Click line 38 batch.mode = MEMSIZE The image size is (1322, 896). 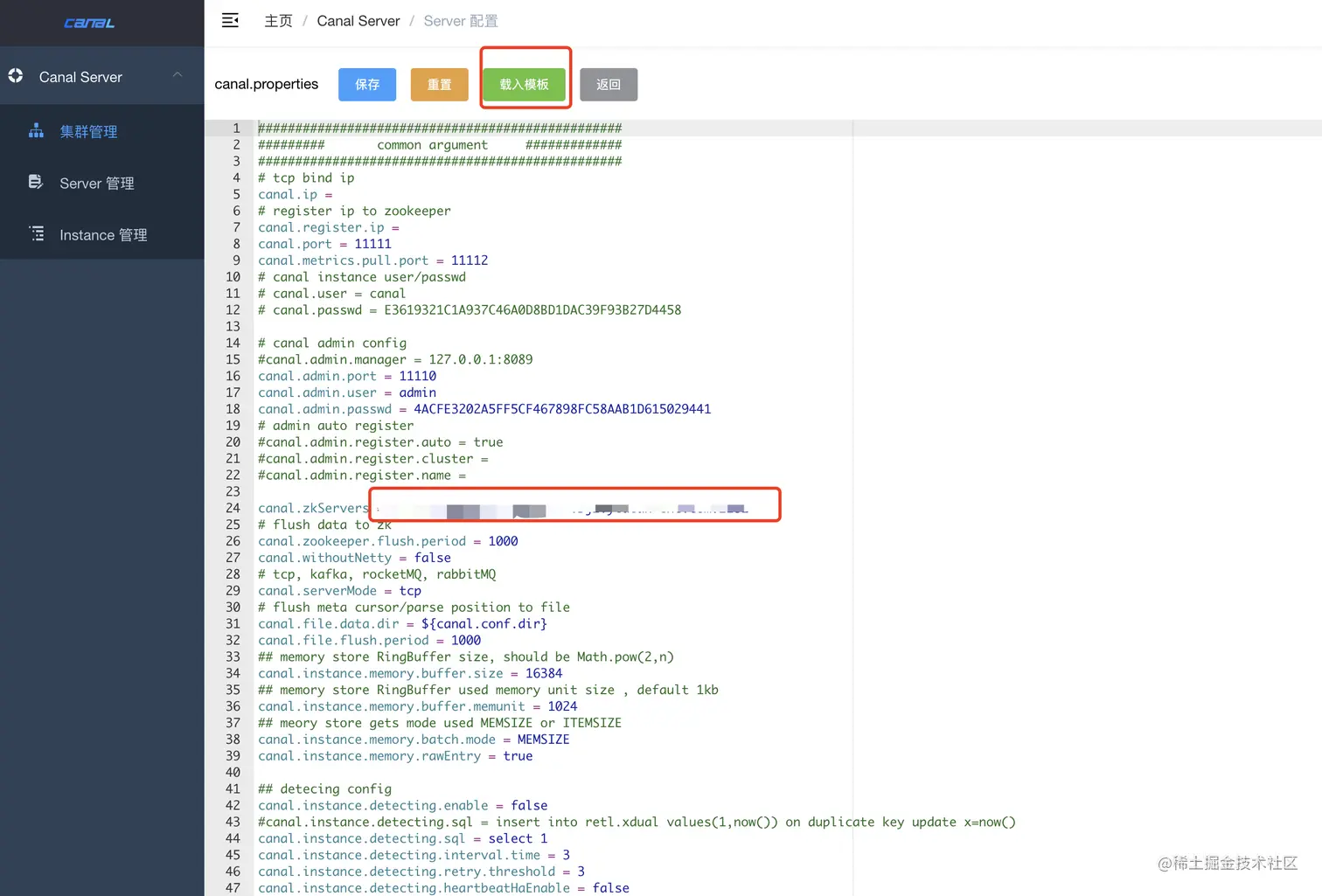414,740
